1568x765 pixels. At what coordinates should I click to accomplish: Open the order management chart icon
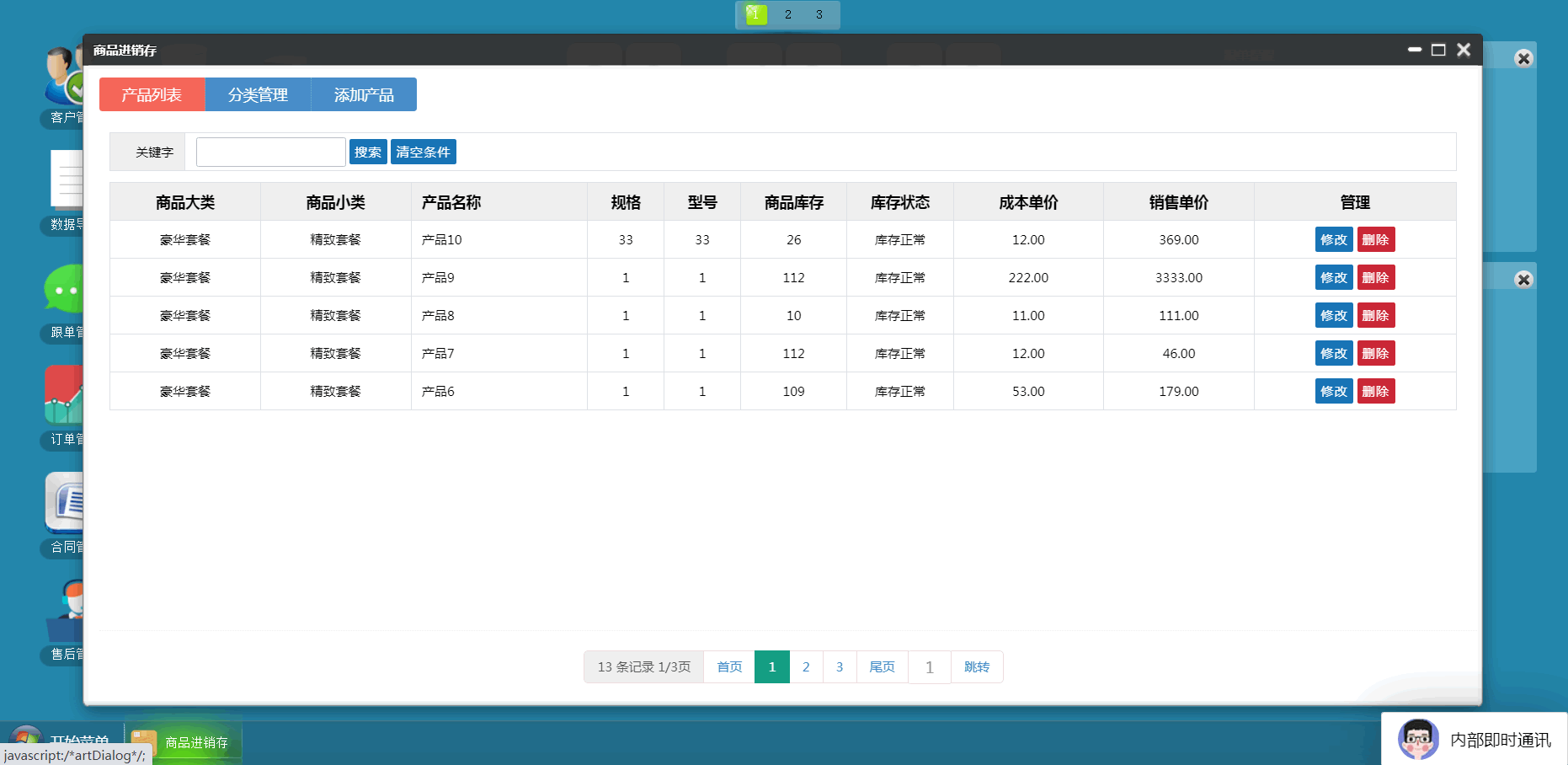[x=64, y=394]
